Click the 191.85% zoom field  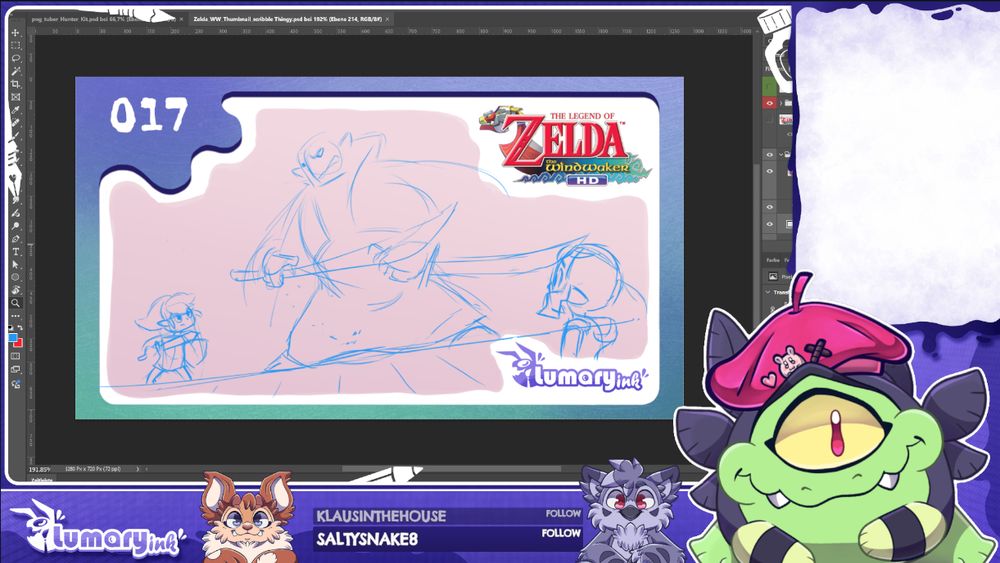tap(40, 469)
